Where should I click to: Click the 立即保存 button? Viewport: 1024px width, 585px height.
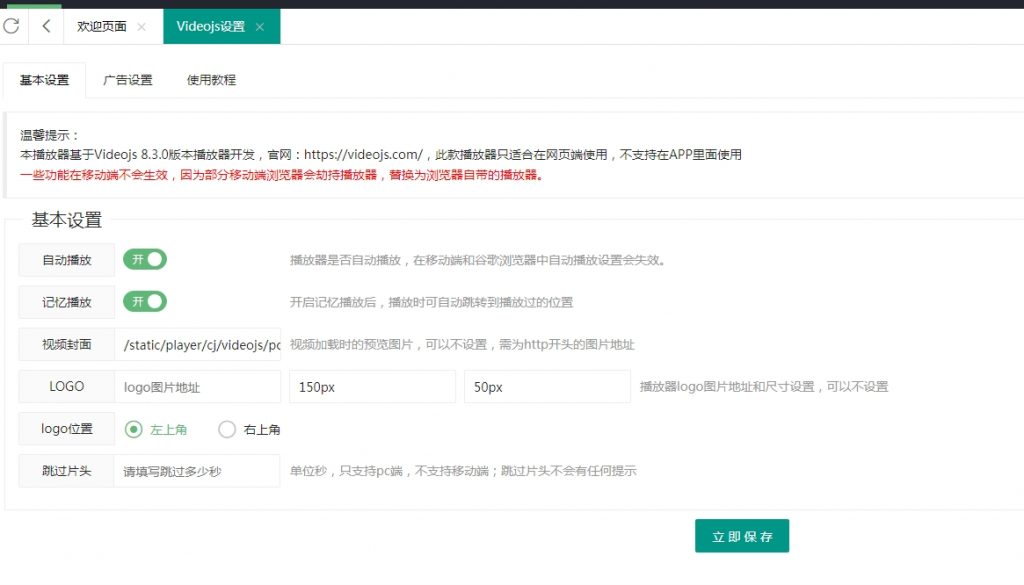point(742,536)
